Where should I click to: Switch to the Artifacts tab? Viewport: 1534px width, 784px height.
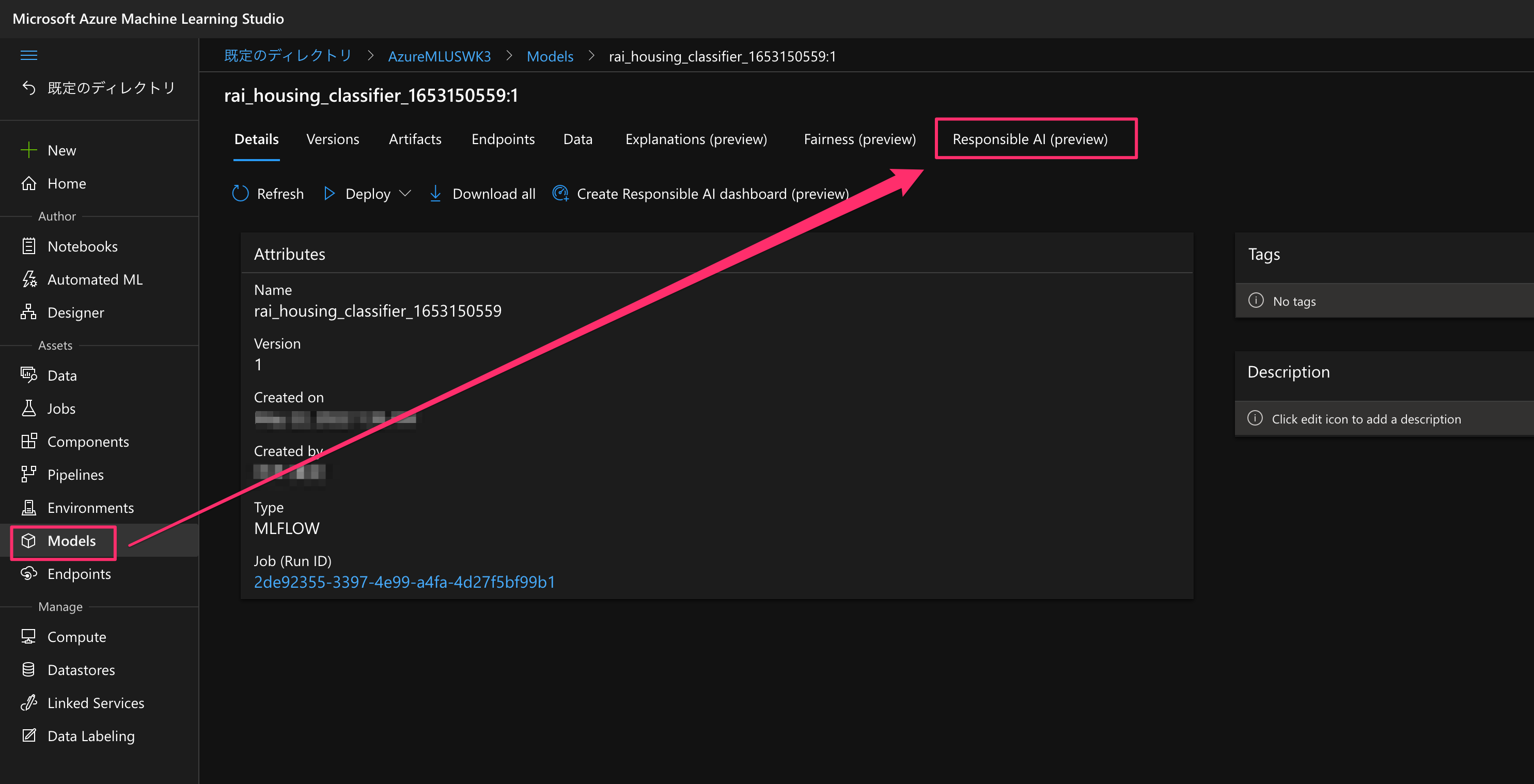click(414, 139)
